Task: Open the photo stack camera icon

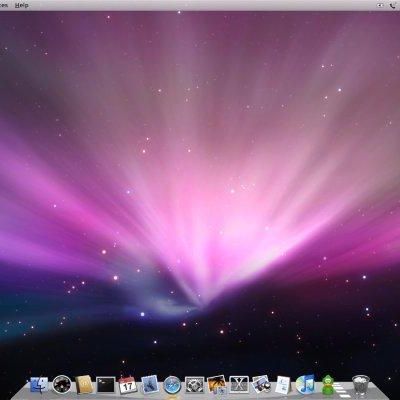Action: coord(261,385)
